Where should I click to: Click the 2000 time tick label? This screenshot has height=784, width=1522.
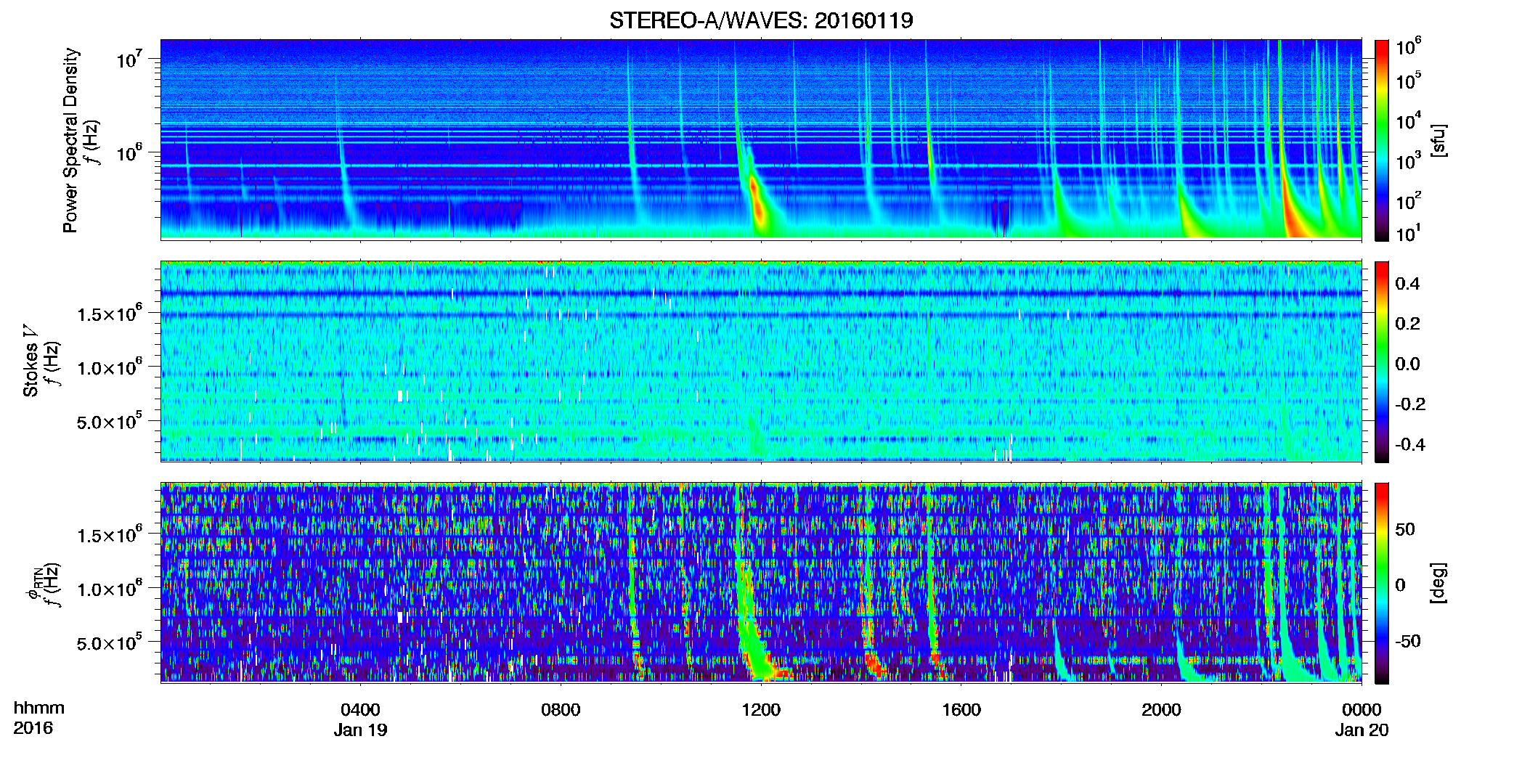point(1161,709)
